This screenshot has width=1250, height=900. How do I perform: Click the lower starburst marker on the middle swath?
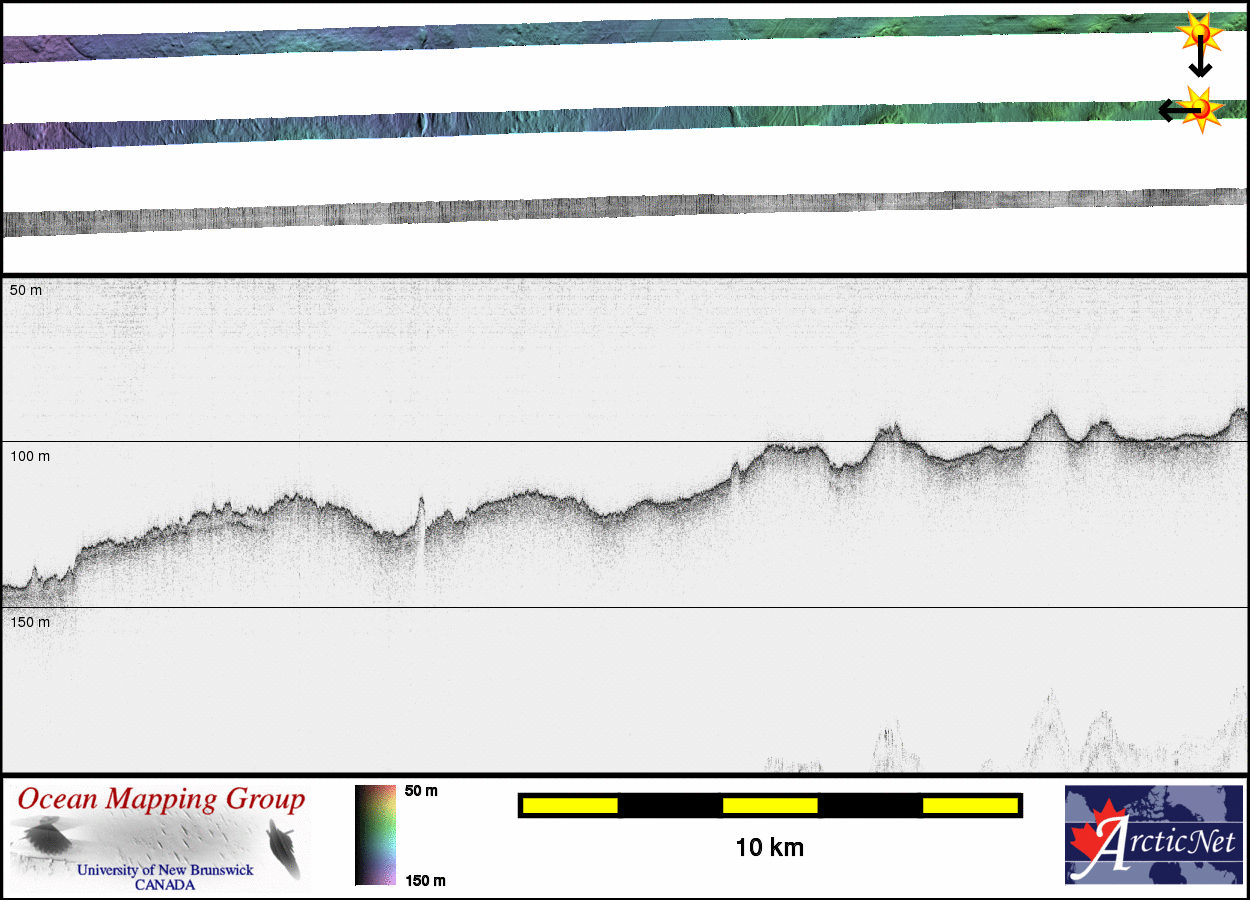pos(1200,107)
